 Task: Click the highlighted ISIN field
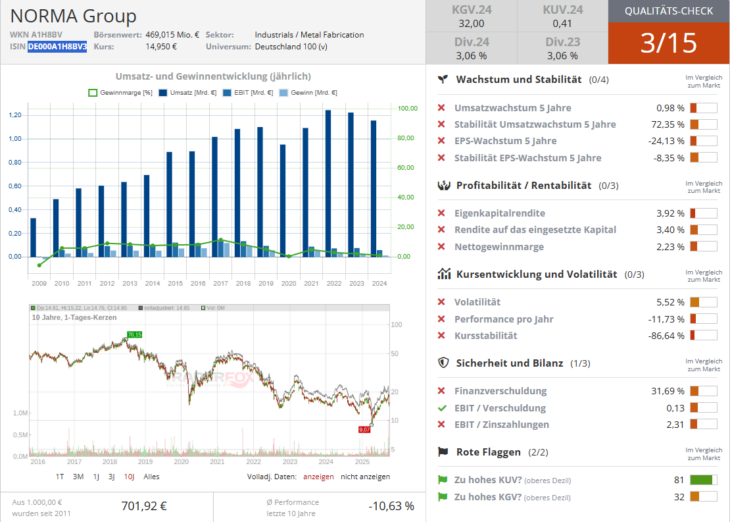click(57, 47)
